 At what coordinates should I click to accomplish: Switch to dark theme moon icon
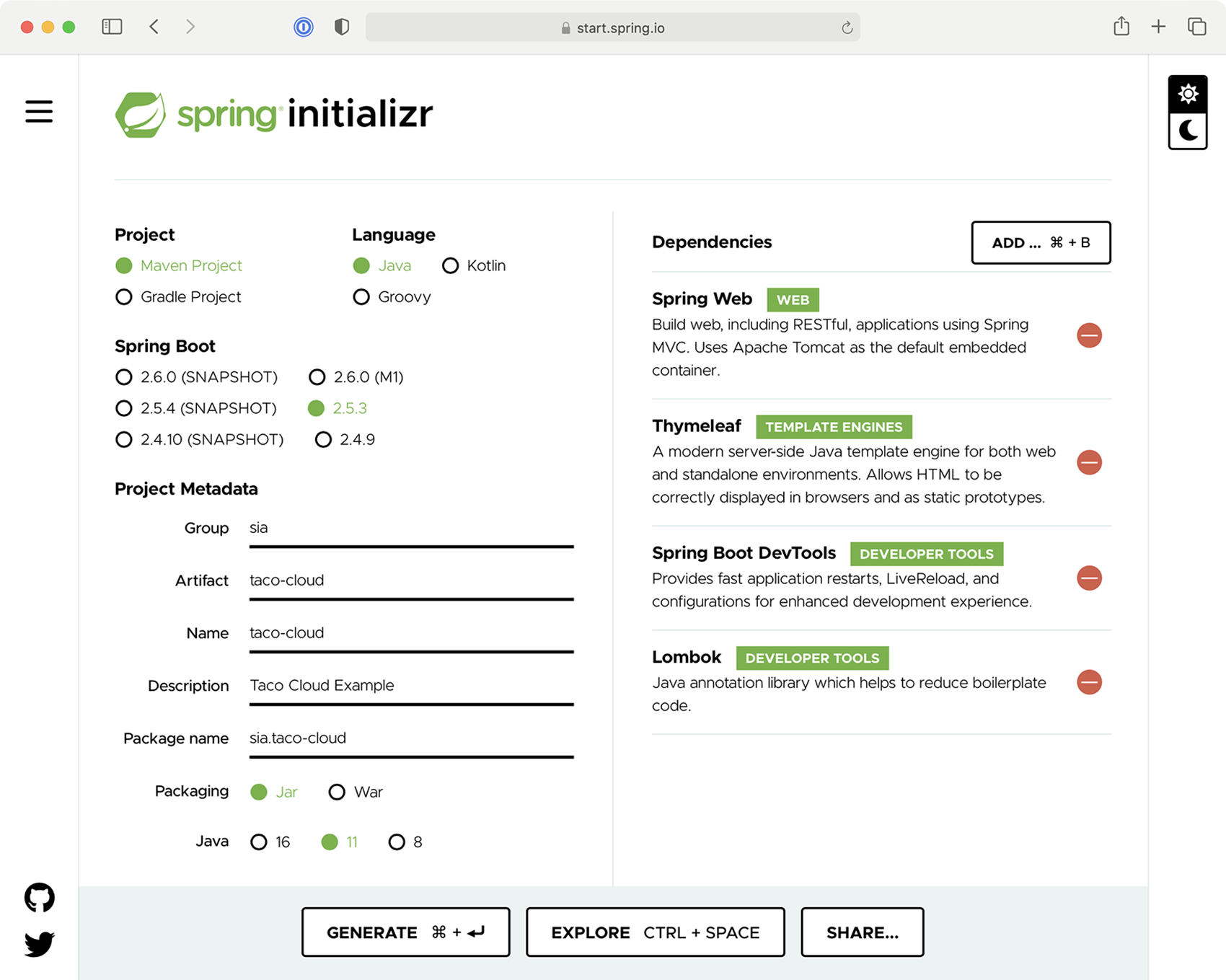(1188, 131)
